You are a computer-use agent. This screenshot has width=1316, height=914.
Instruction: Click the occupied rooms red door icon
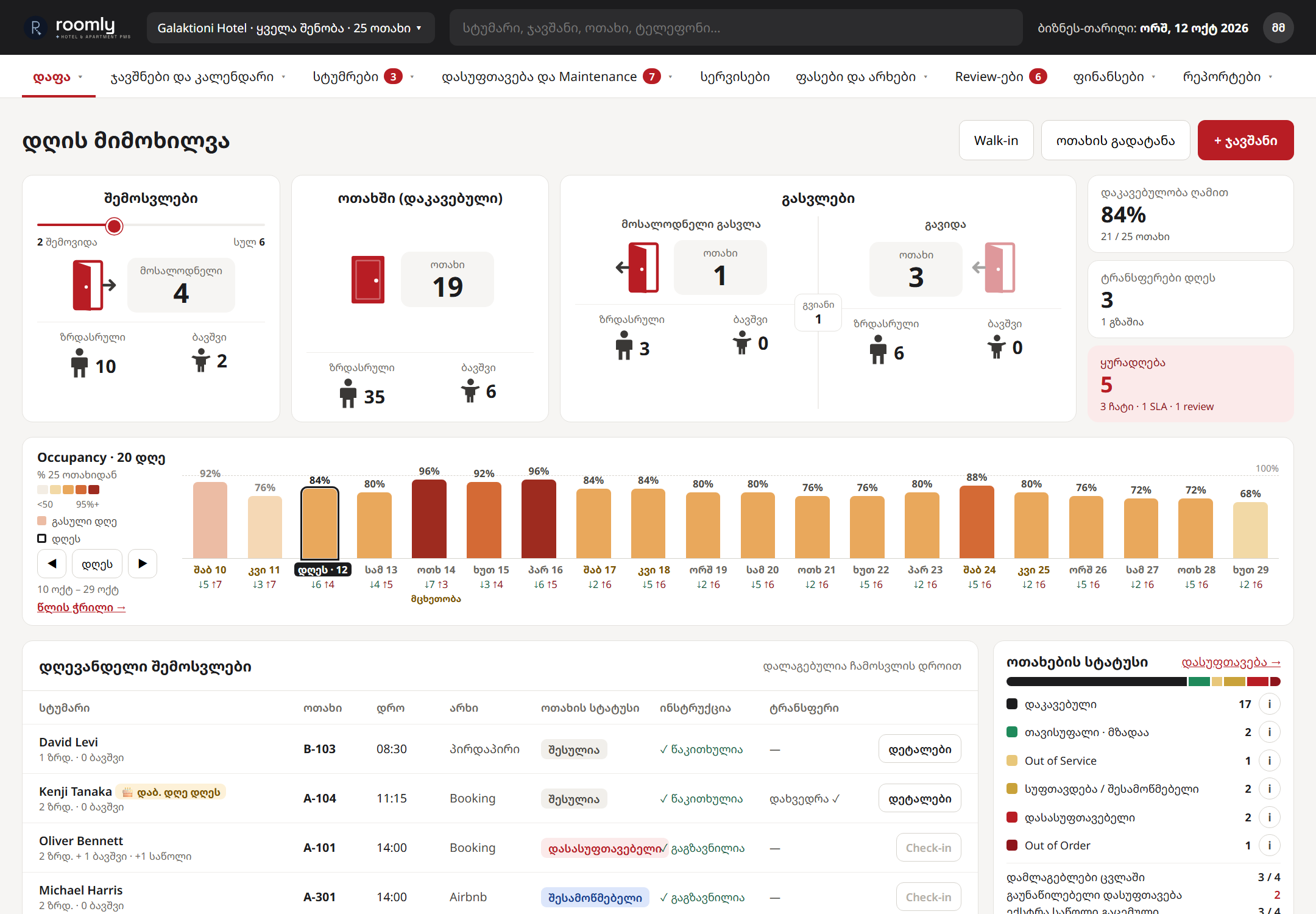(x=368, y=280)
